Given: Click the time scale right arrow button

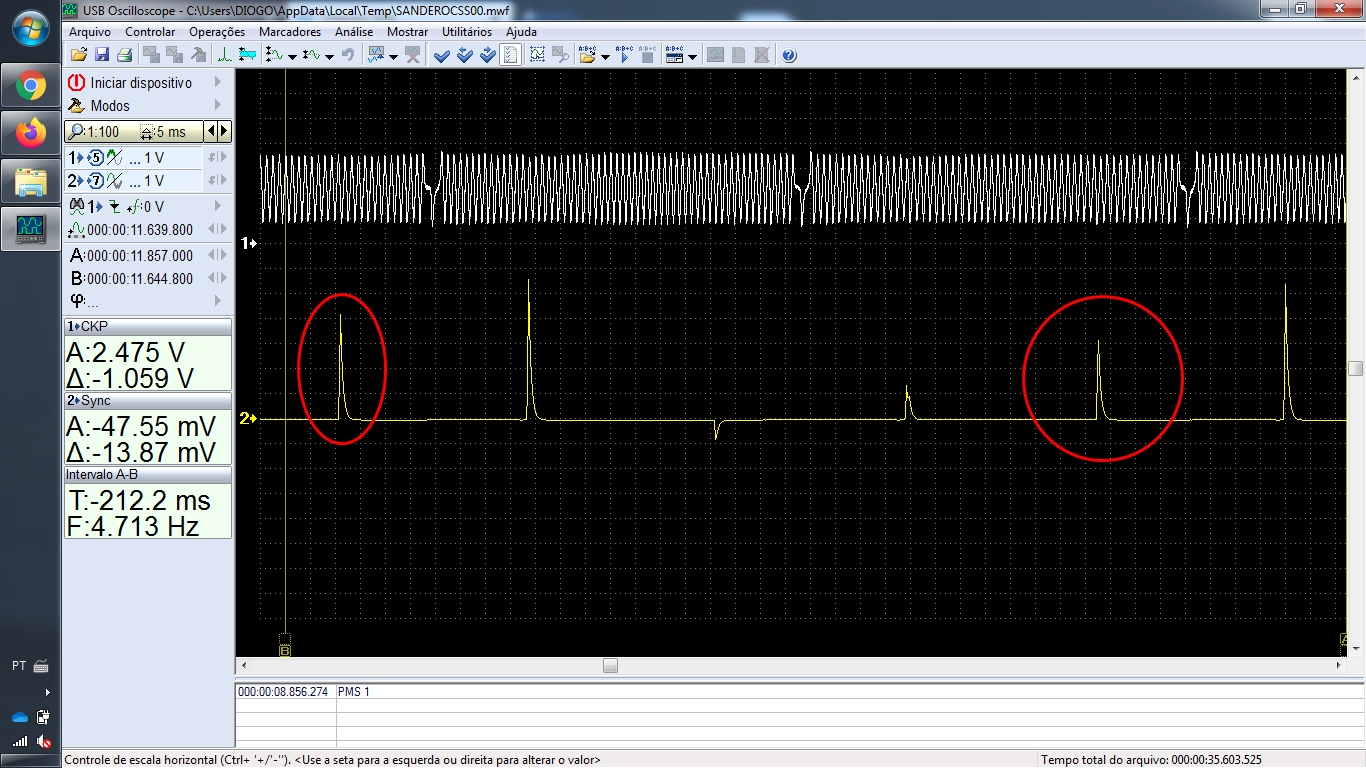Looking at the screenshot, I should coord(224,131).
